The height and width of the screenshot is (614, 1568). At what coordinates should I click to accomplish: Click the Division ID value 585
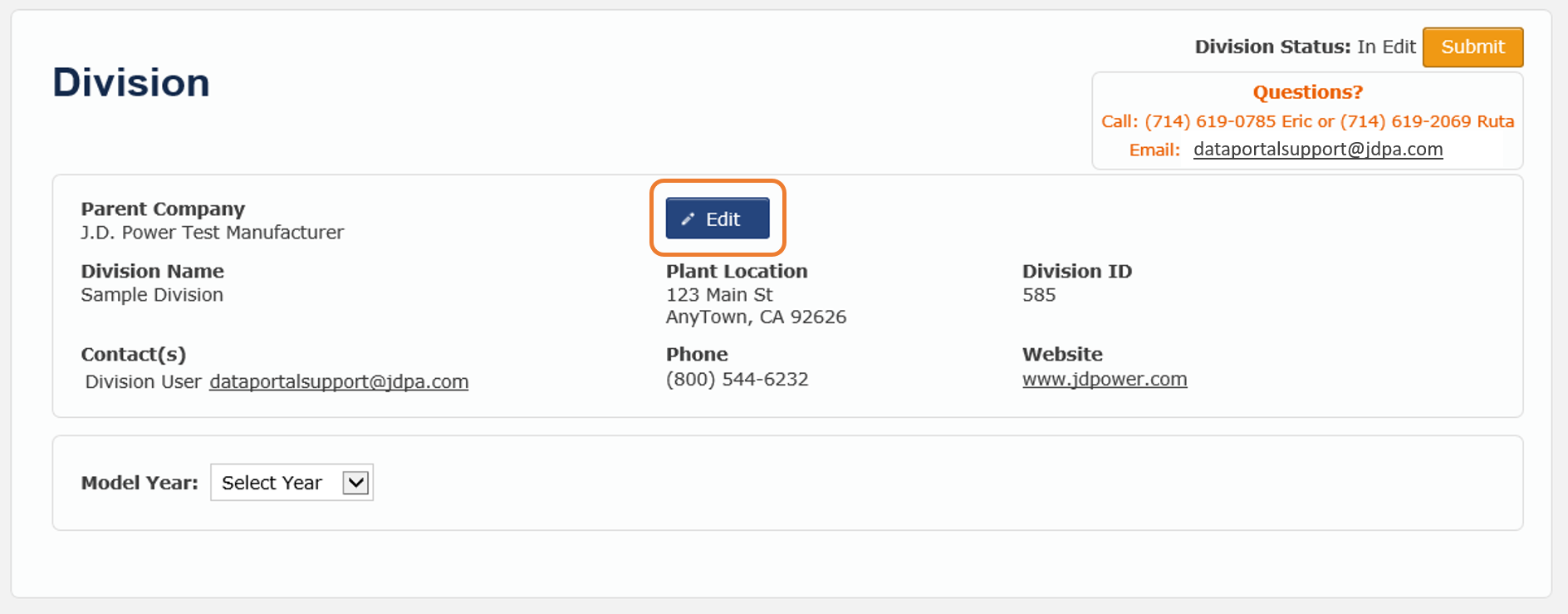[1039, 295]
